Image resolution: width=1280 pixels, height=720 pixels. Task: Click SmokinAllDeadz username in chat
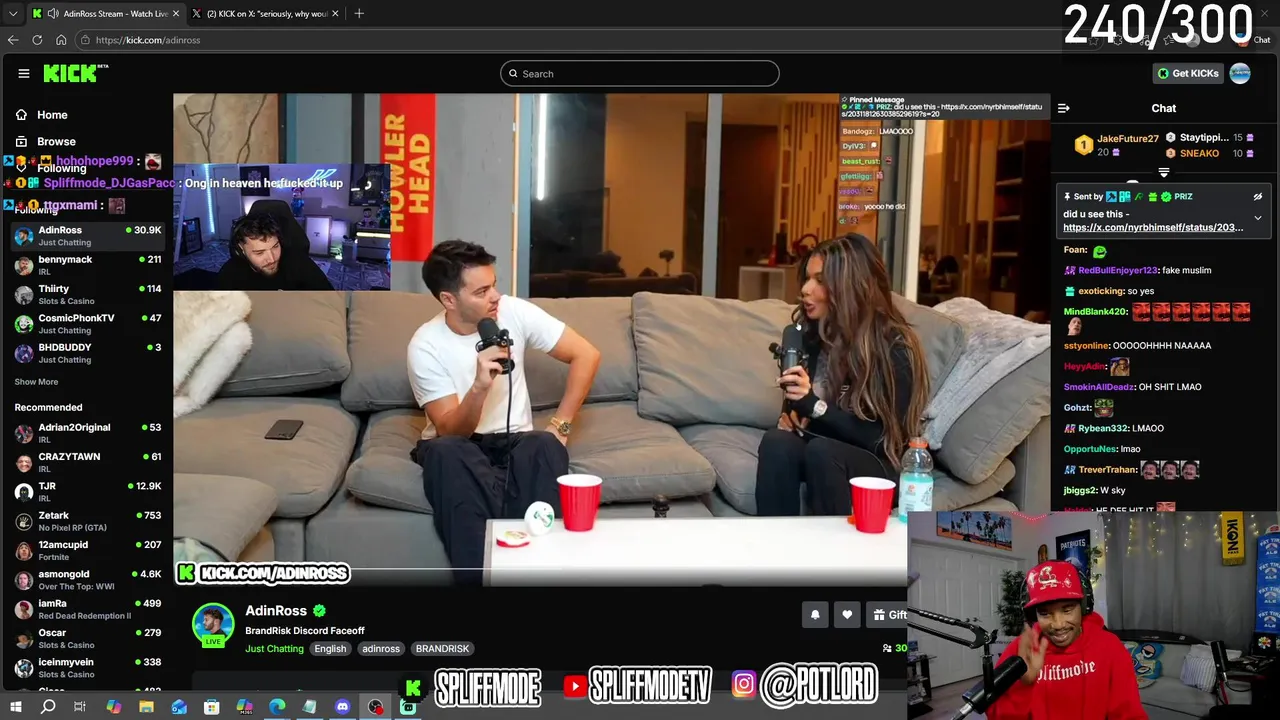coord(1099,387)
